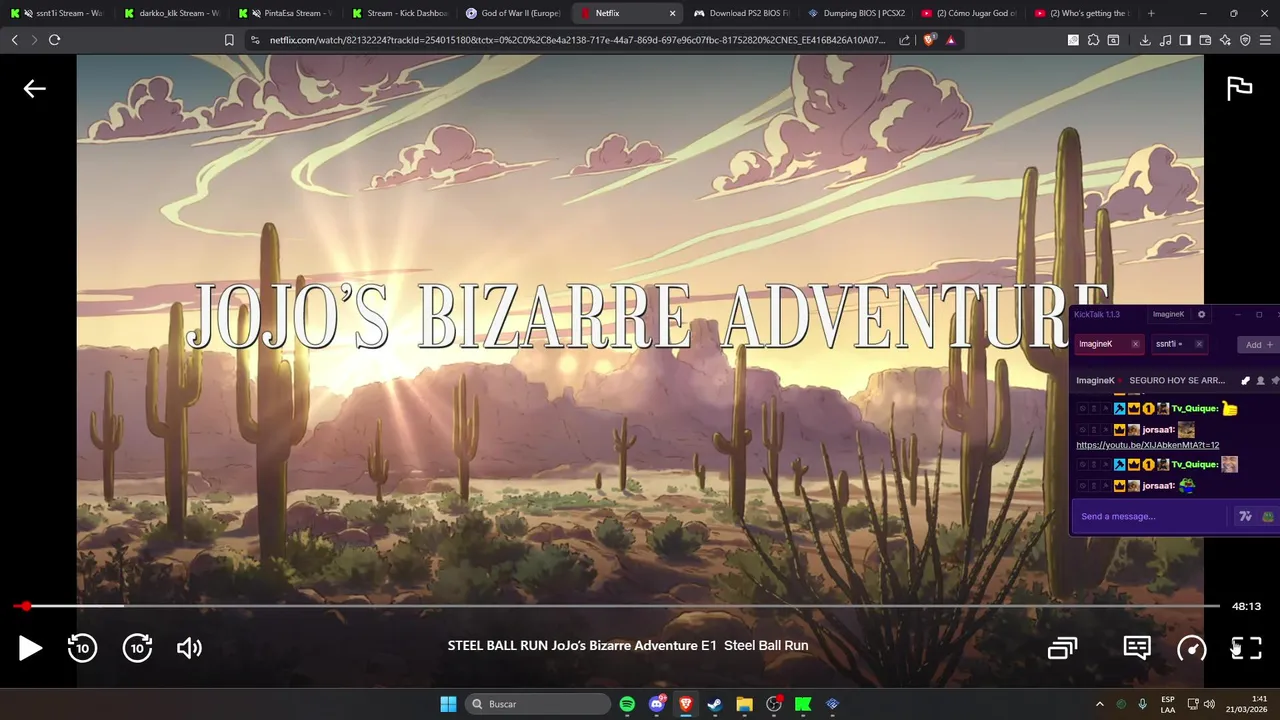Switch to the ssnt1i Stream tab
This screenshot has height=720, width=1280.
(58, 13)
